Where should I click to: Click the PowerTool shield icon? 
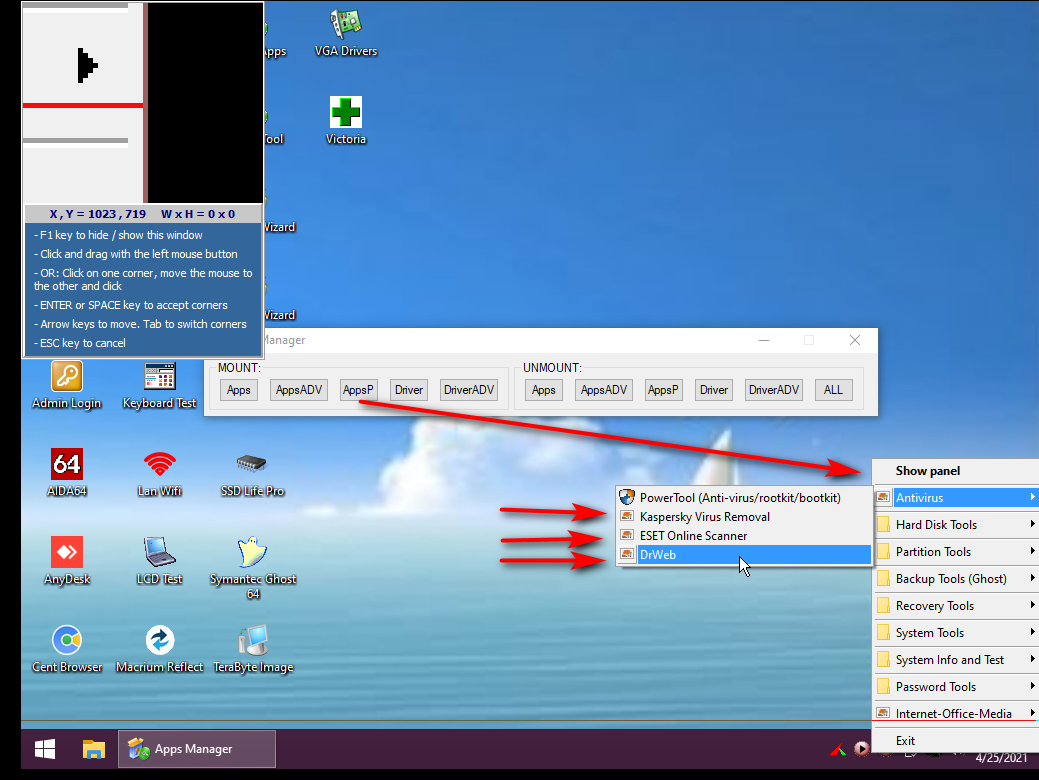627,497
